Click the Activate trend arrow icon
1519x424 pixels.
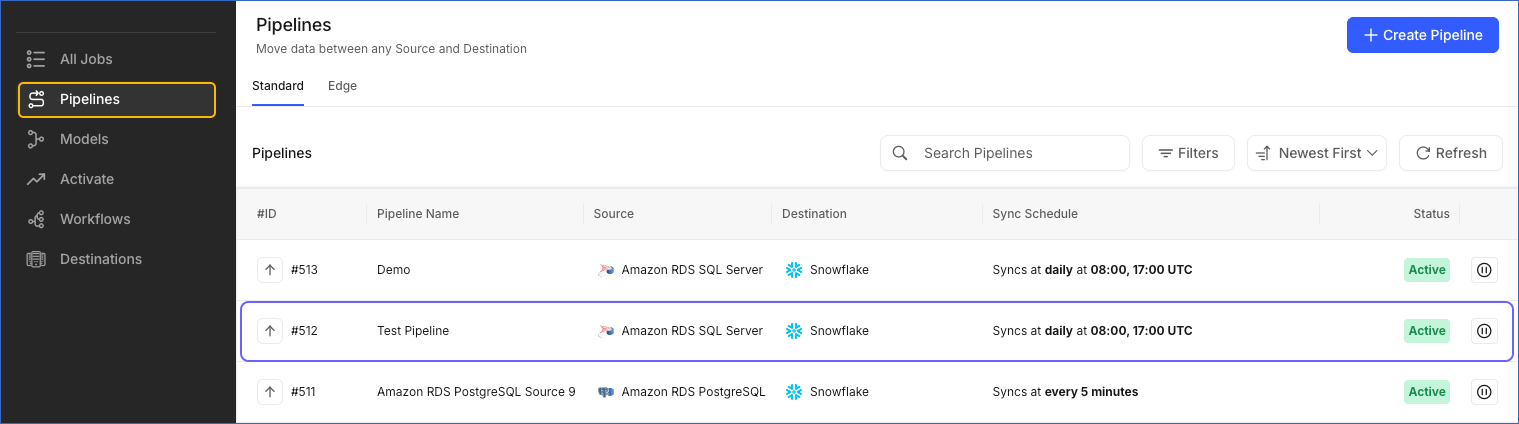pyautogui.click(x=36, y=179)
